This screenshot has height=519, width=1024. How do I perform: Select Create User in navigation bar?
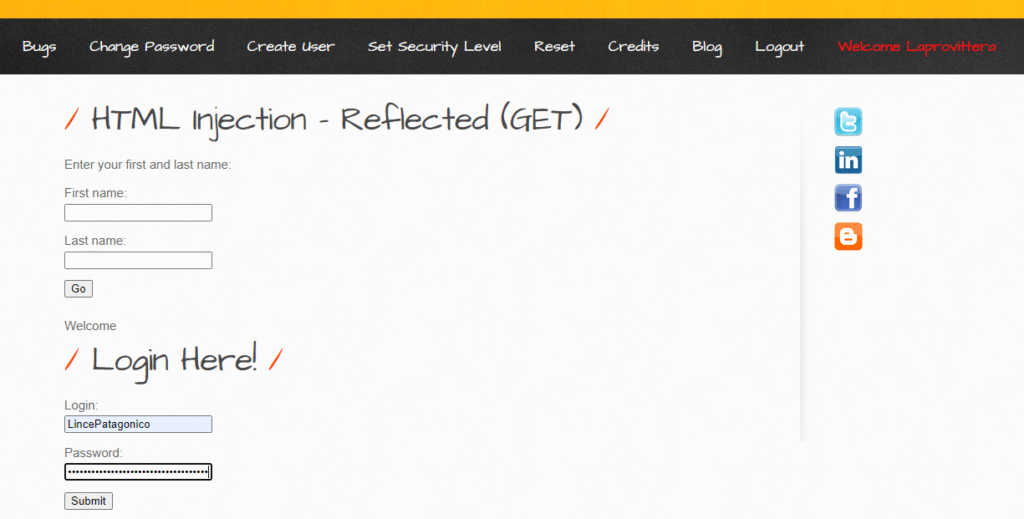[290, 47]
